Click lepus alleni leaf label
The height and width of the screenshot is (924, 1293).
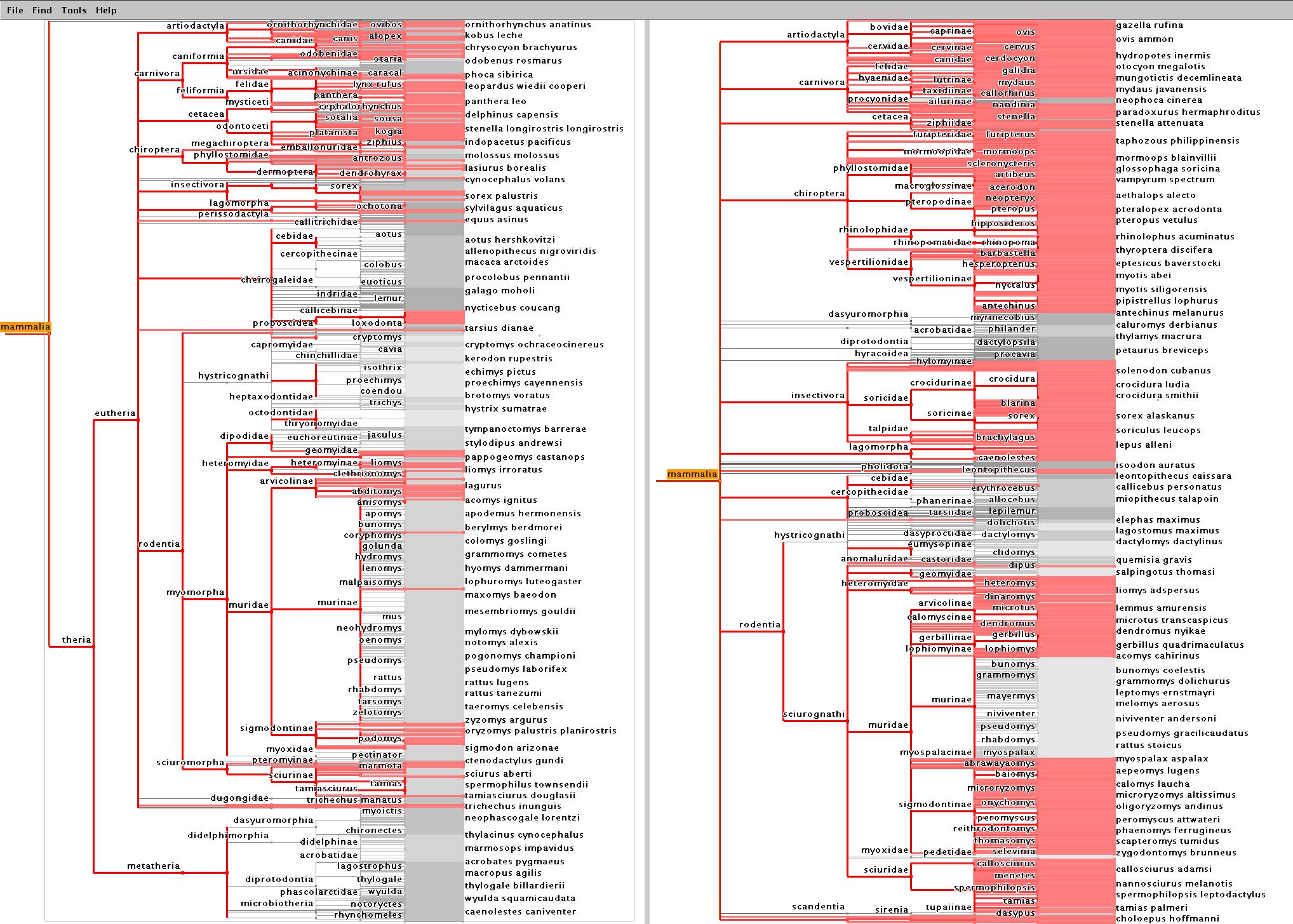[x=1144, y=445]
